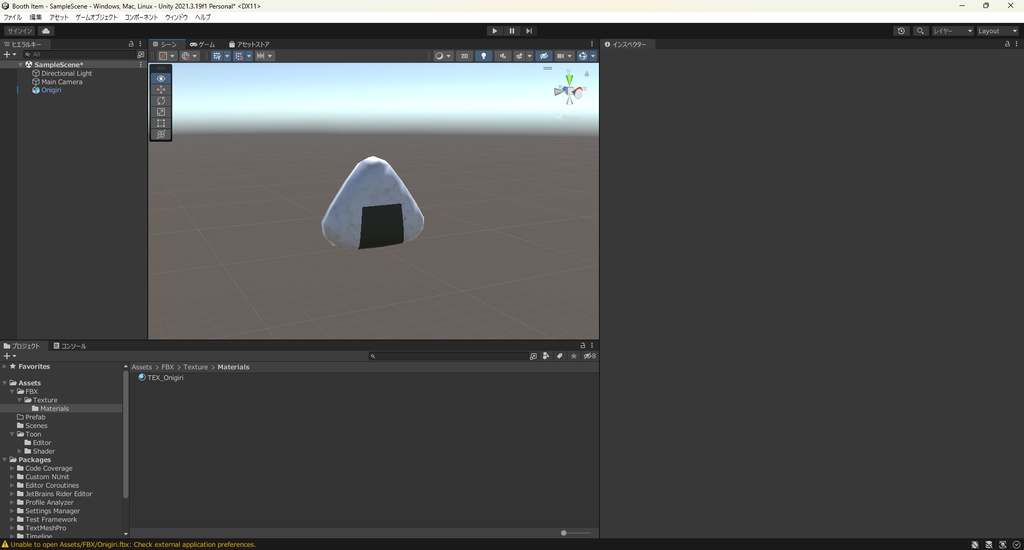Screen dimensions: 1024x550
Task: Click the warning icon in status bar
Action: click(x=5, y=544)
